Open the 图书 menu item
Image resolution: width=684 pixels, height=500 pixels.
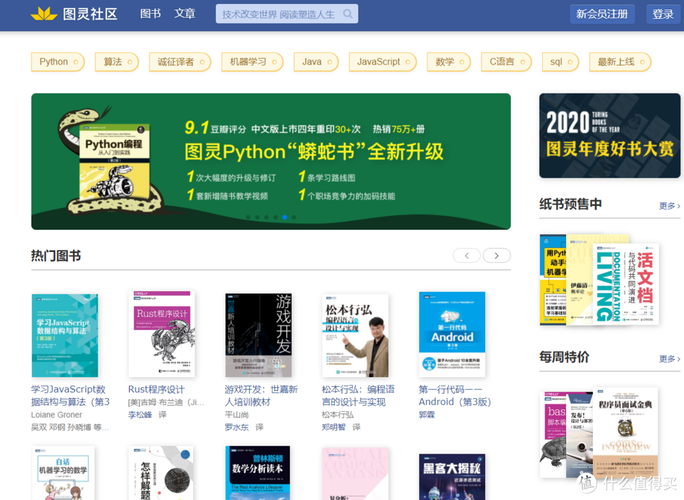[x=151, y=14]
